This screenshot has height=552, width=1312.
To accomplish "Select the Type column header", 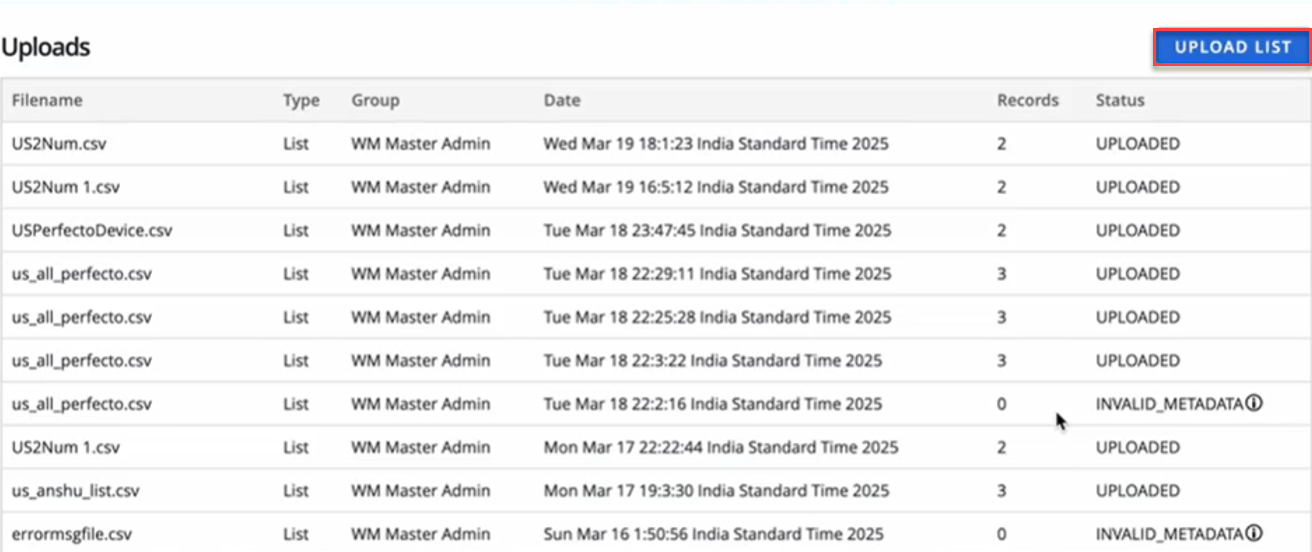I will 301,100.
